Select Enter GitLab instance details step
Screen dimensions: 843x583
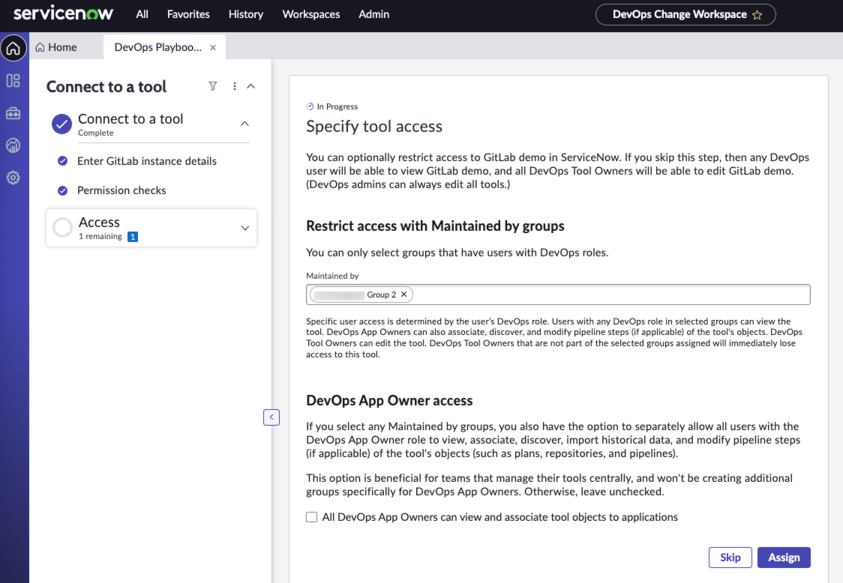coord(147,161)
